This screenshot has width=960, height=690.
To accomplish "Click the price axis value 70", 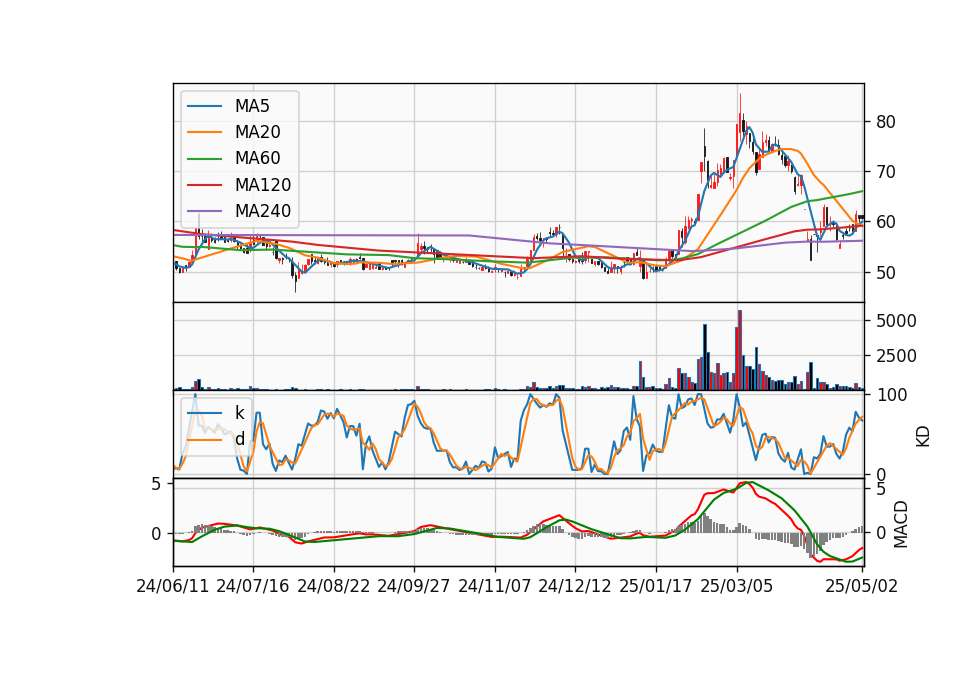I will coord(886,172).
